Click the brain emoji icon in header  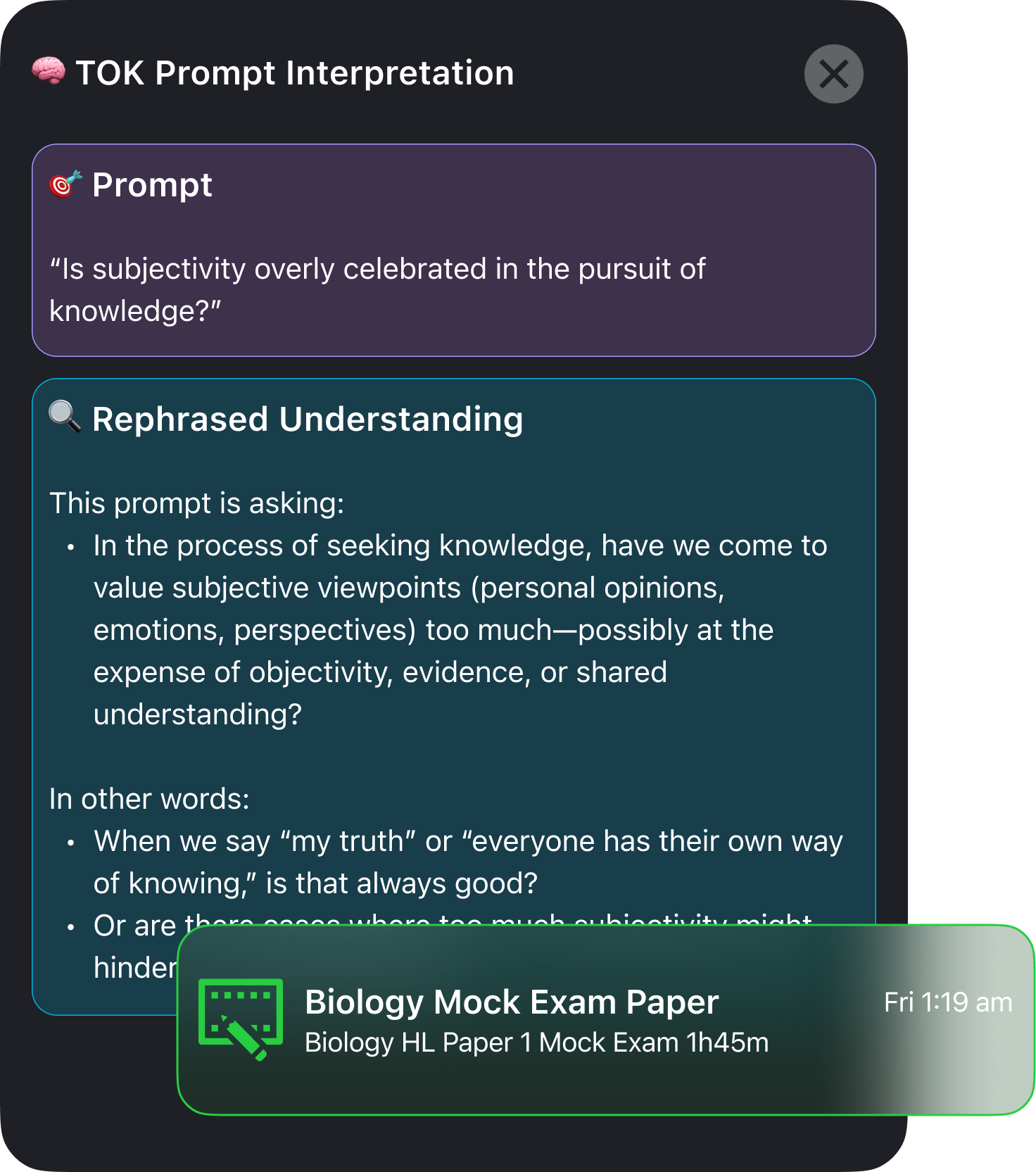click(x=49, y=72)
